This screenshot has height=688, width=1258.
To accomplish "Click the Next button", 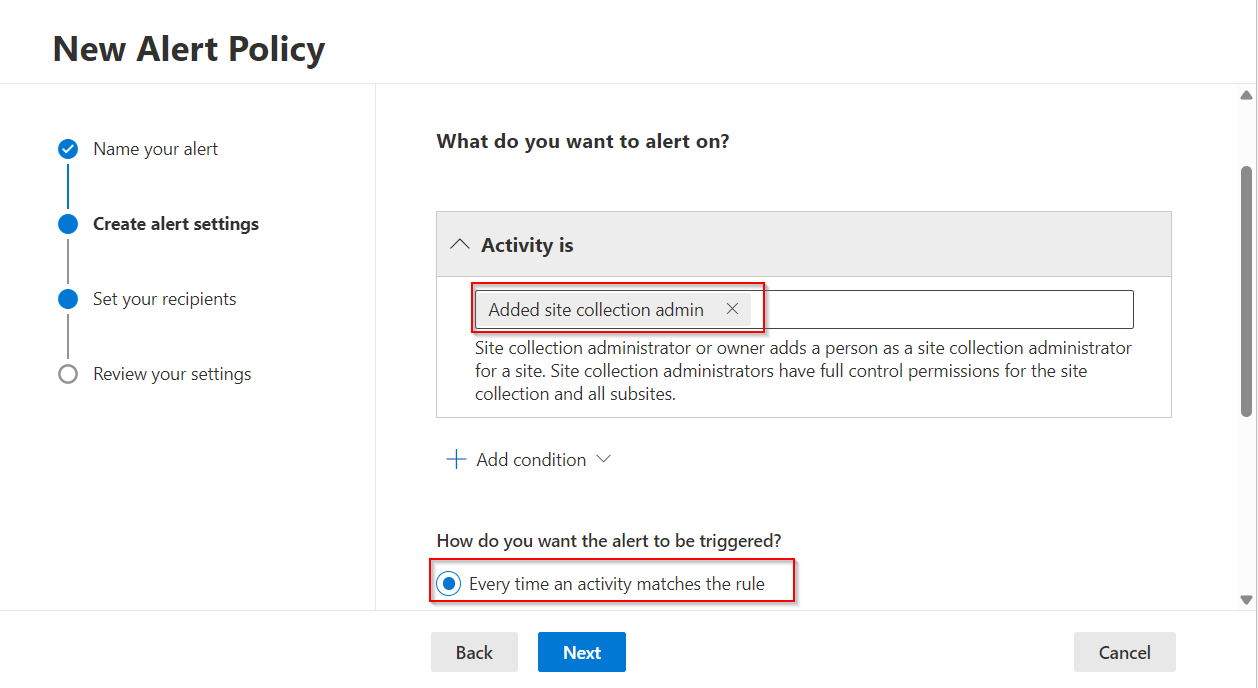I will pyautogui.click(x=581, y=651).
